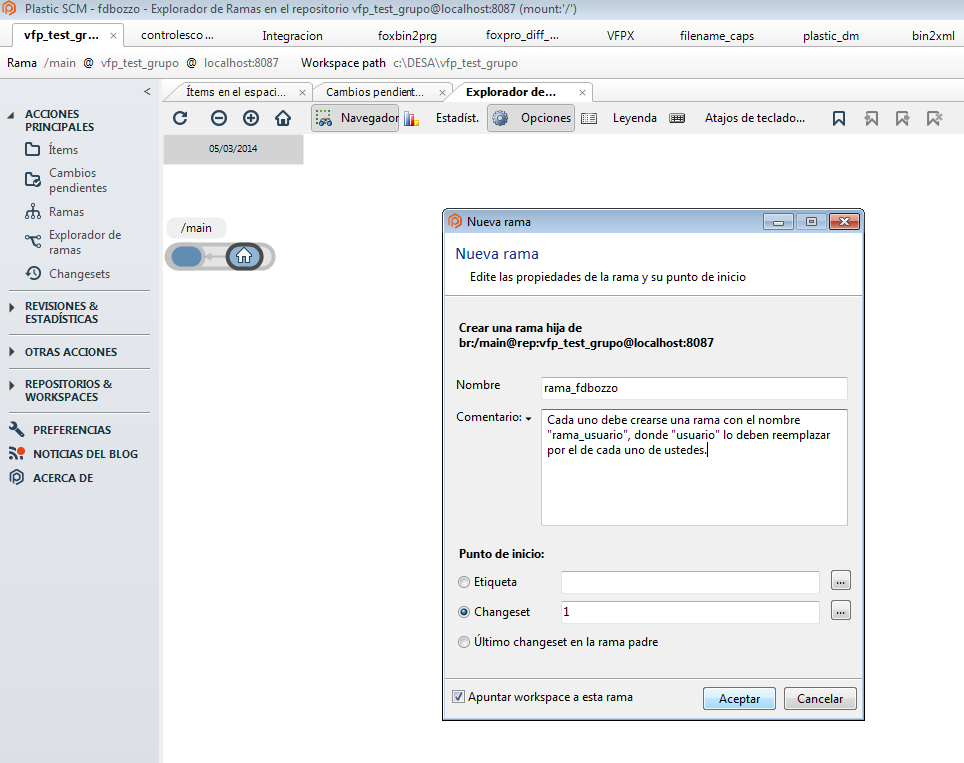Click the /main branch label
Viewport: 964px width, 763px height.
click(196, 228)
